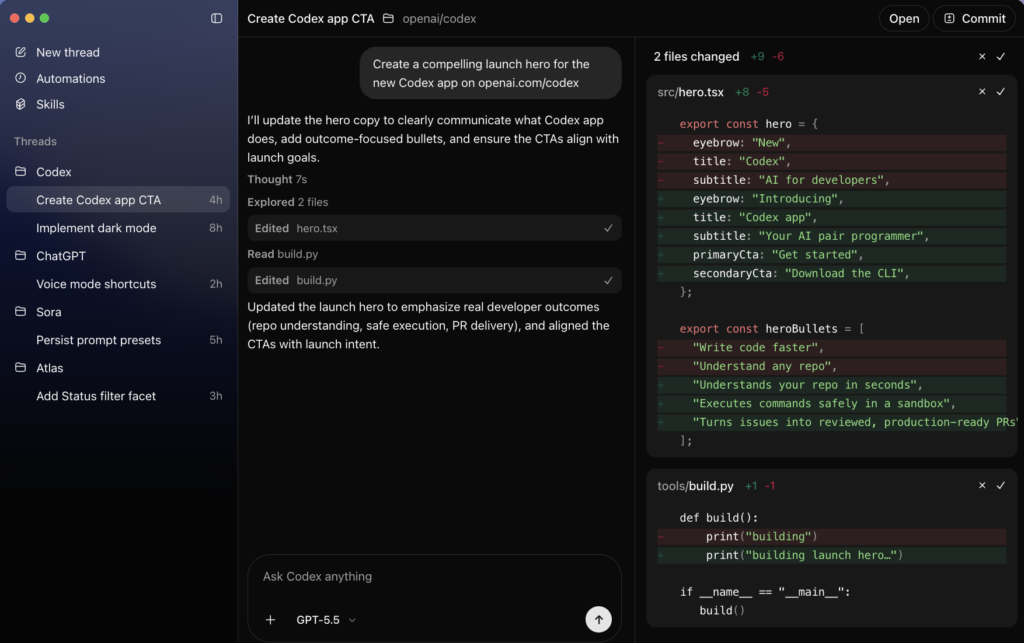Accept all changes in 2 files changed header
This screenshot has width=1024, height=643.
(1000, 57)
